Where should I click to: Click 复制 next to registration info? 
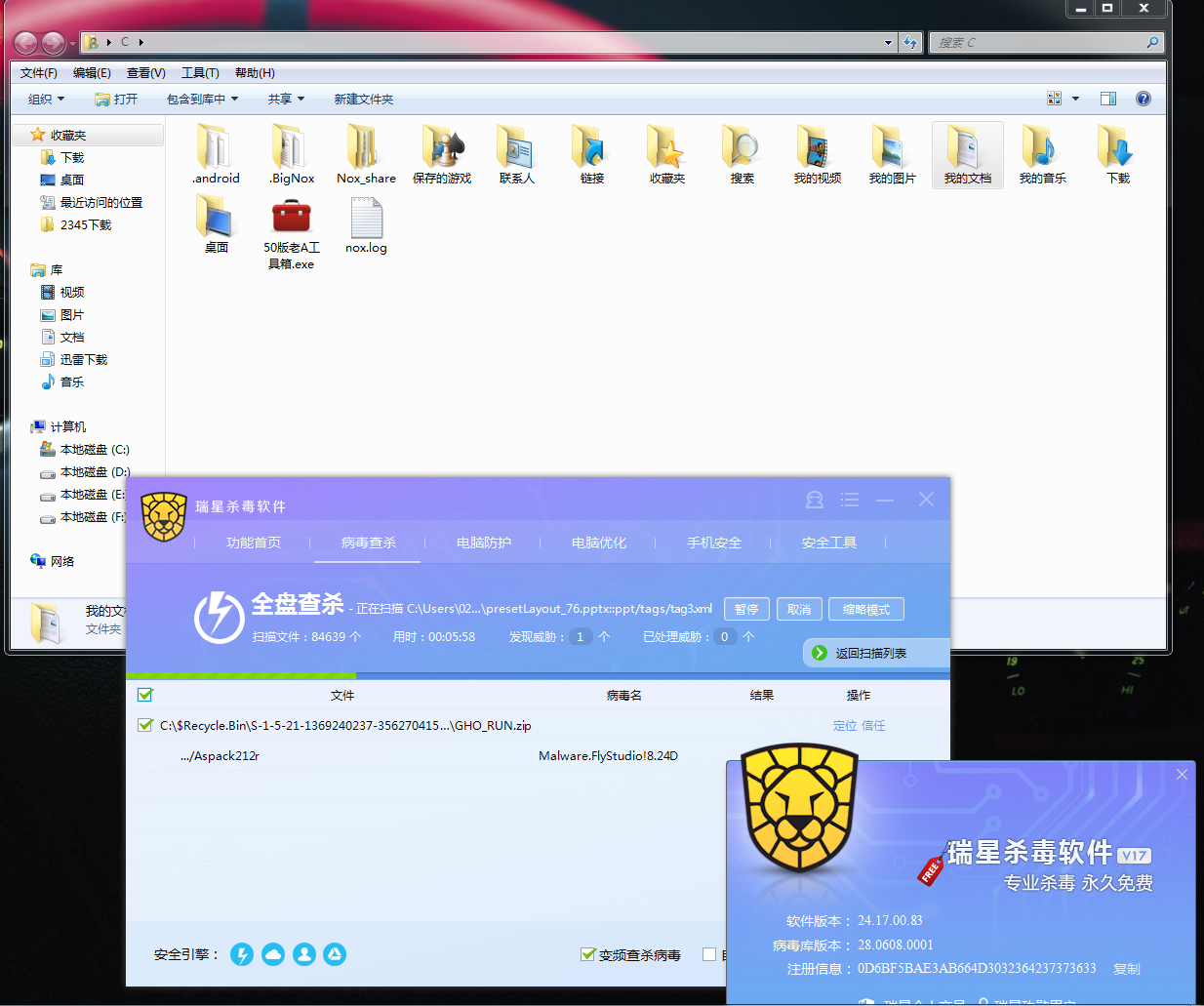pos(1127,969)
